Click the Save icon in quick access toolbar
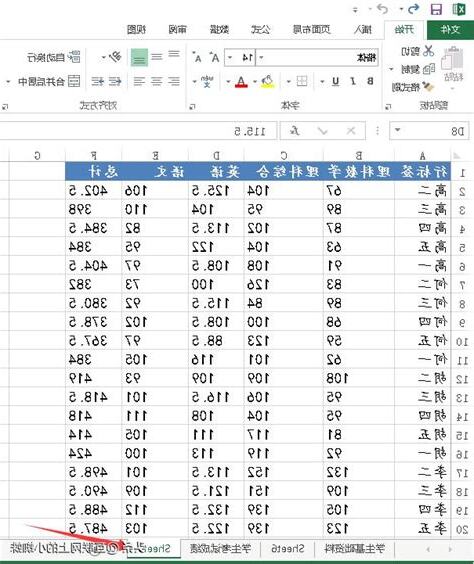The width and height of the screenshot is (474, 564). coord(436,9)
